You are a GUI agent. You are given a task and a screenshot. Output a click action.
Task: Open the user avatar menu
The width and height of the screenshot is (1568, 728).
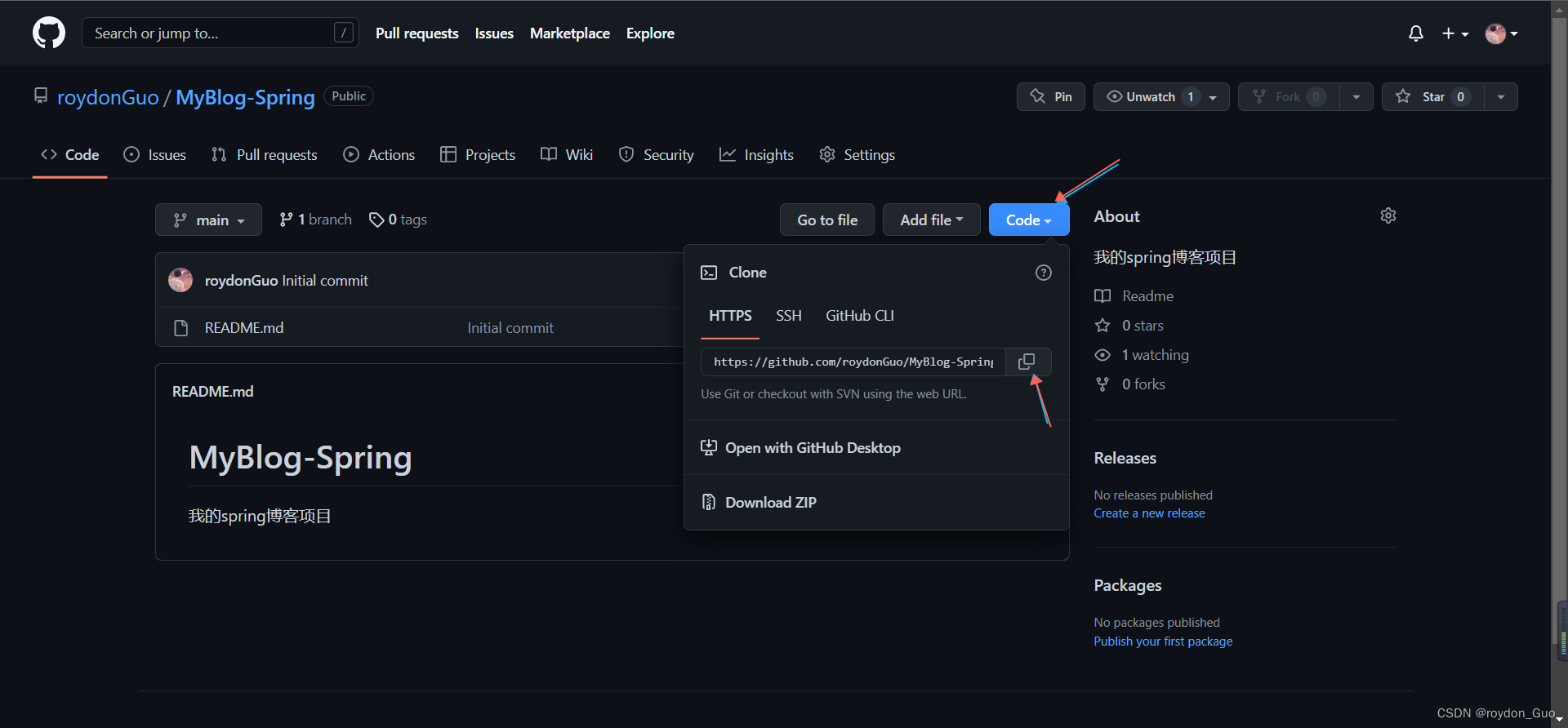coord(1501,33)
